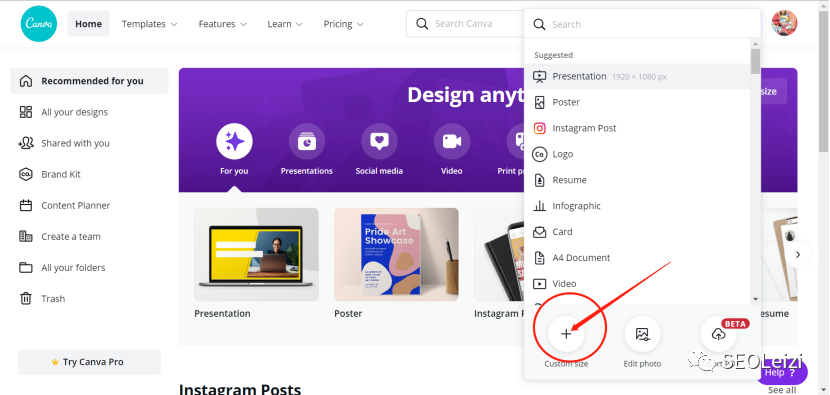Screen dimensions: 830x395
Task: Select the Custom size plus icon
Action: [566, 334]
